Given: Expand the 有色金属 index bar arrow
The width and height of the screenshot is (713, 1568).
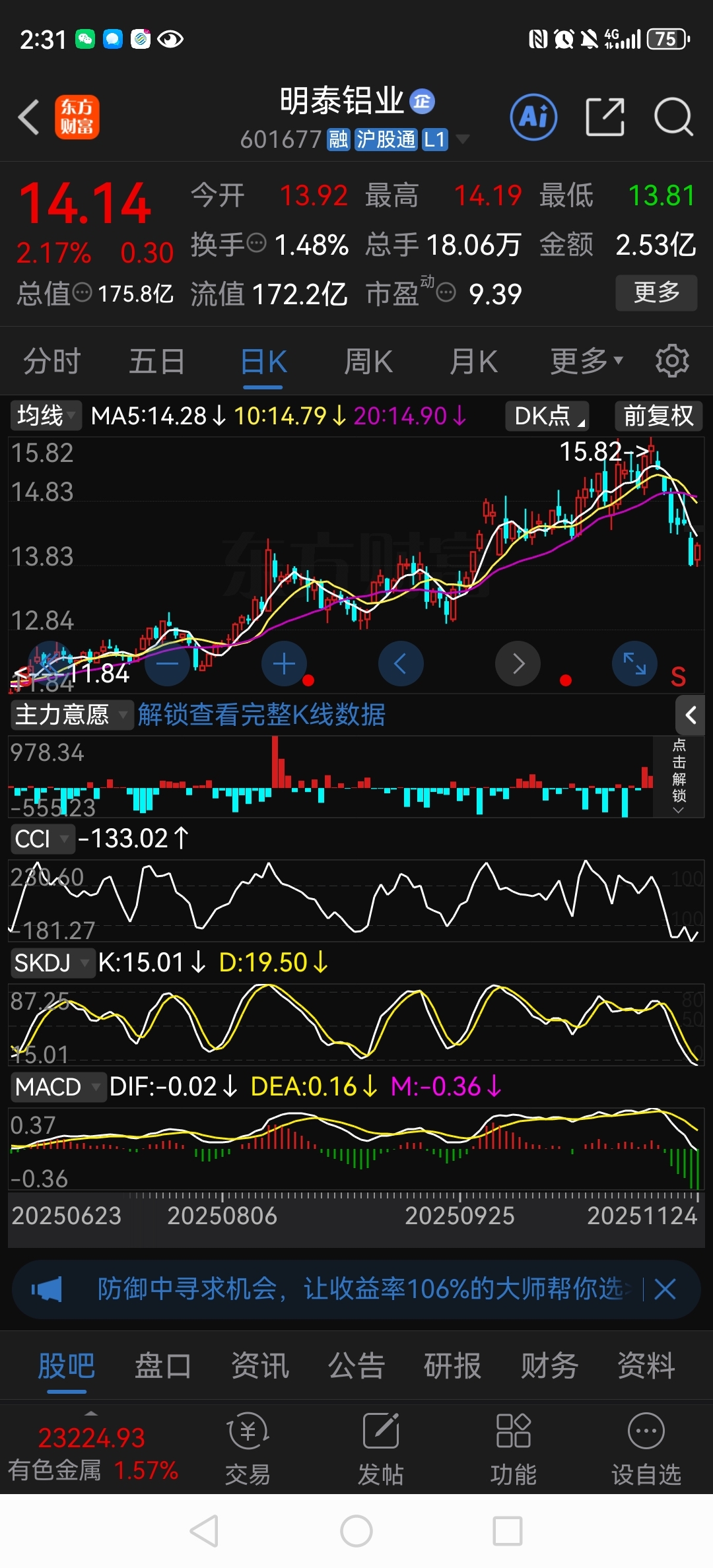Looking at the screenshot, I should point(91,1414).
